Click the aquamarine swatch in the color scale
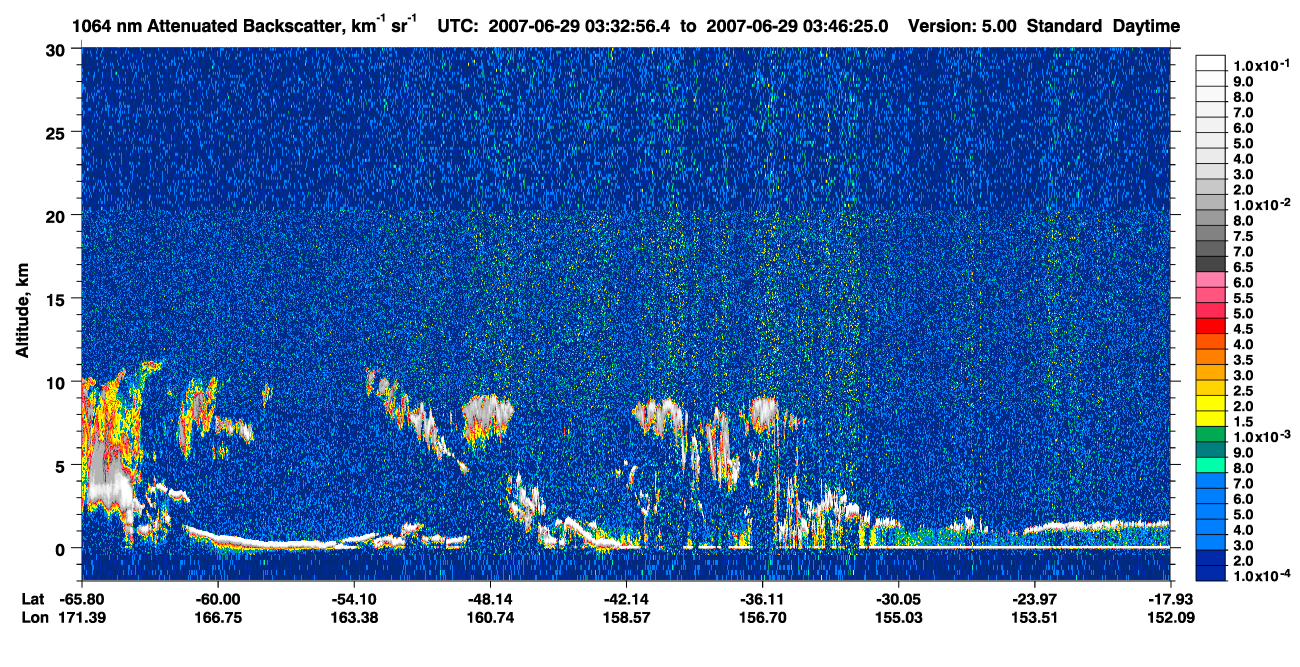 tap(1210, 467)
